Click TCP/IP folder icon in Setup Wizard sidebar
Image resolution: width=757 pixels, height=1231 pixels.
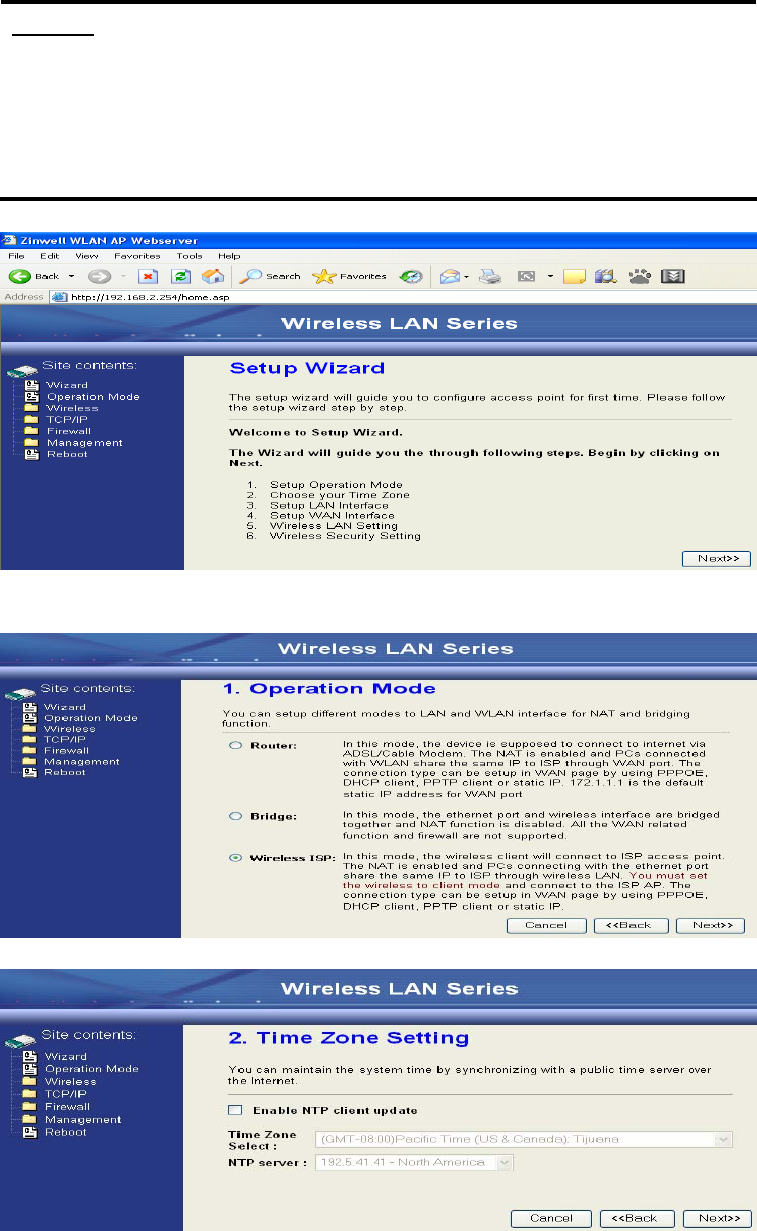[32, 420]
